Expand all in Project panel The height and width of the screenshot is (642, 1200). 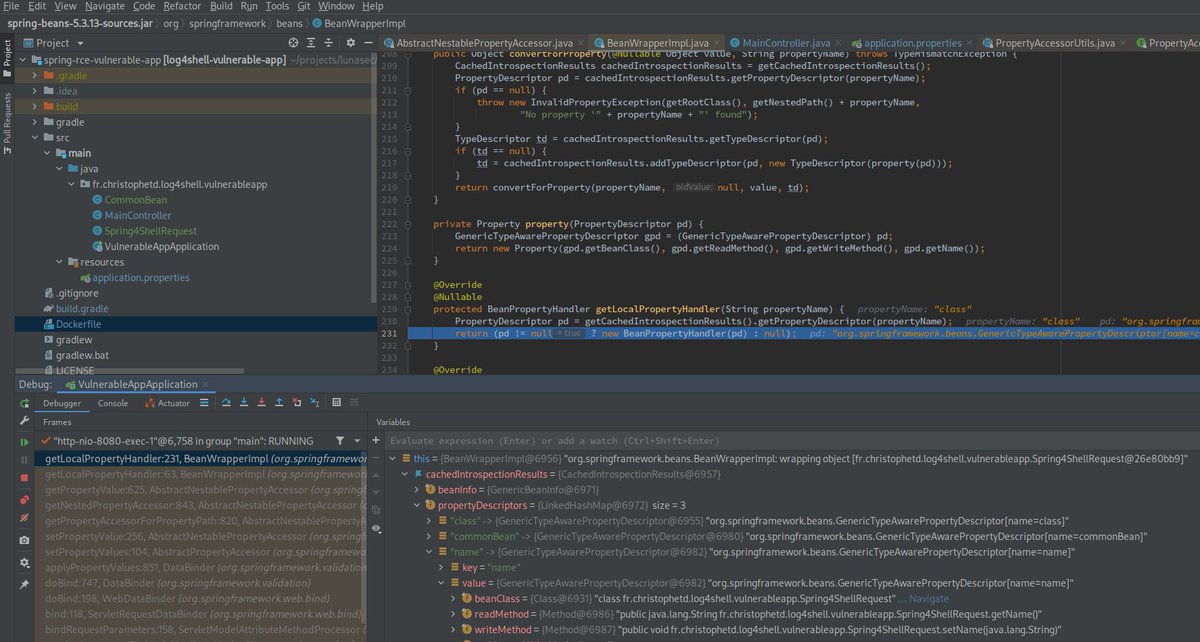[311, 43]
